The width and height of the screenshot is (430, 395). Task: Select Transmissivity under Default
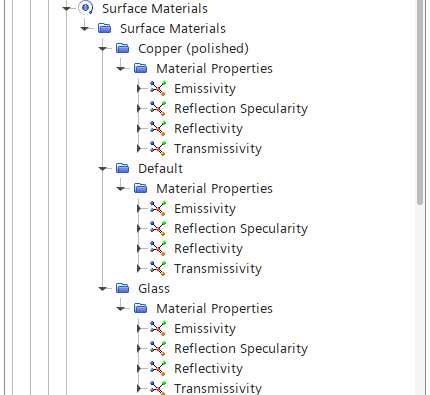(x=218, y=269)
